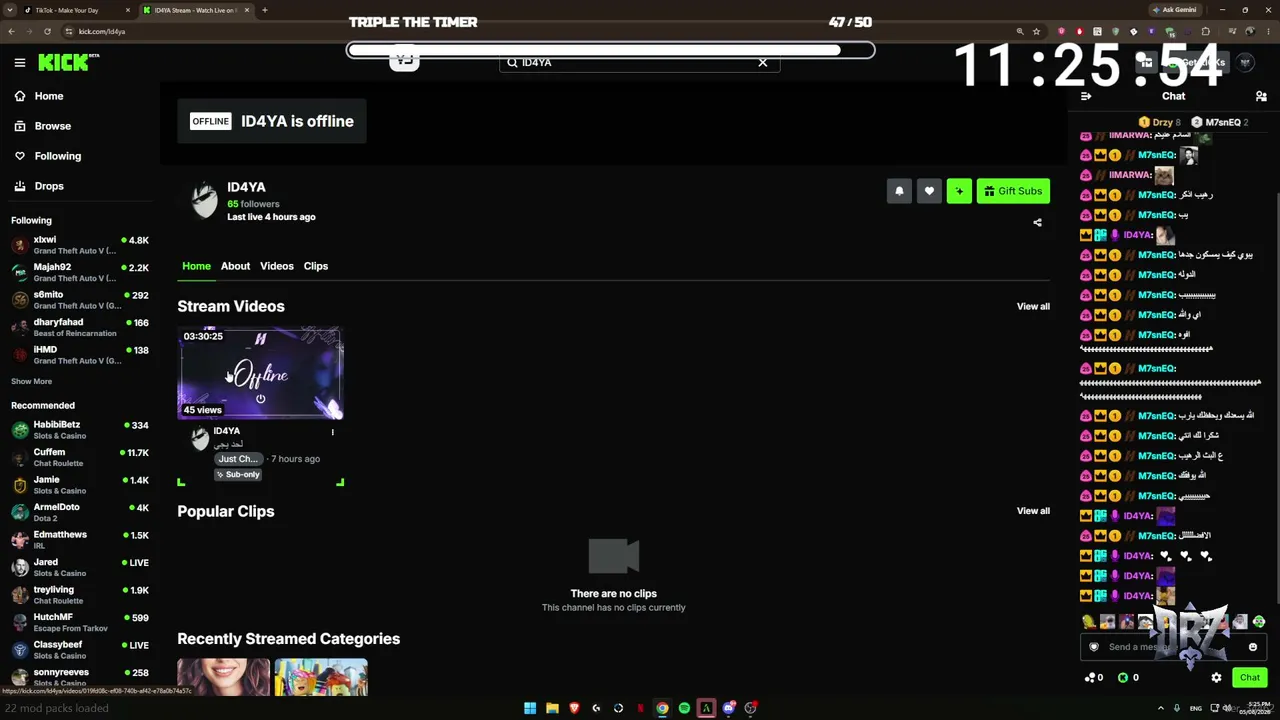This screenshot has width=1280, height=720.
Task: Expand the Following list with Show More
Action: [31, 381]
